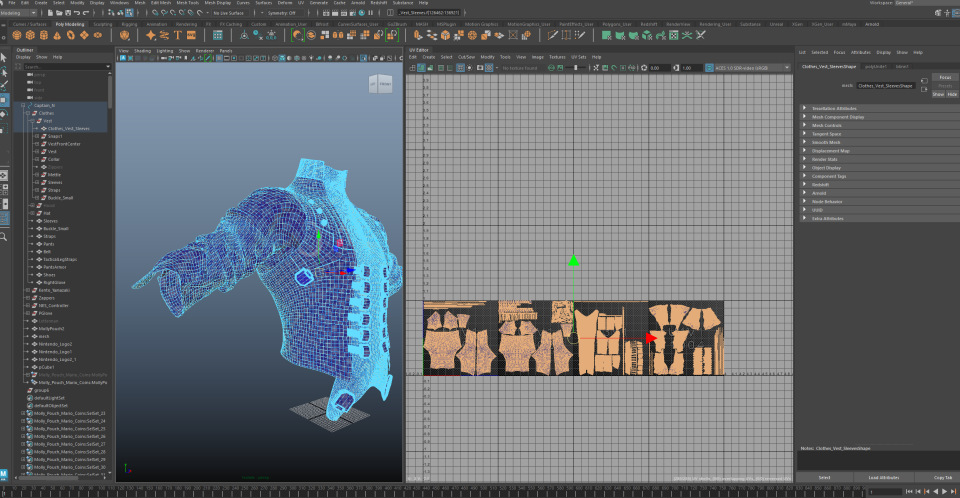This screenshot has height=498, width=960.
Task: Open the Cut/Sew menu in UV Editor
Action: (x=466, y=57)
